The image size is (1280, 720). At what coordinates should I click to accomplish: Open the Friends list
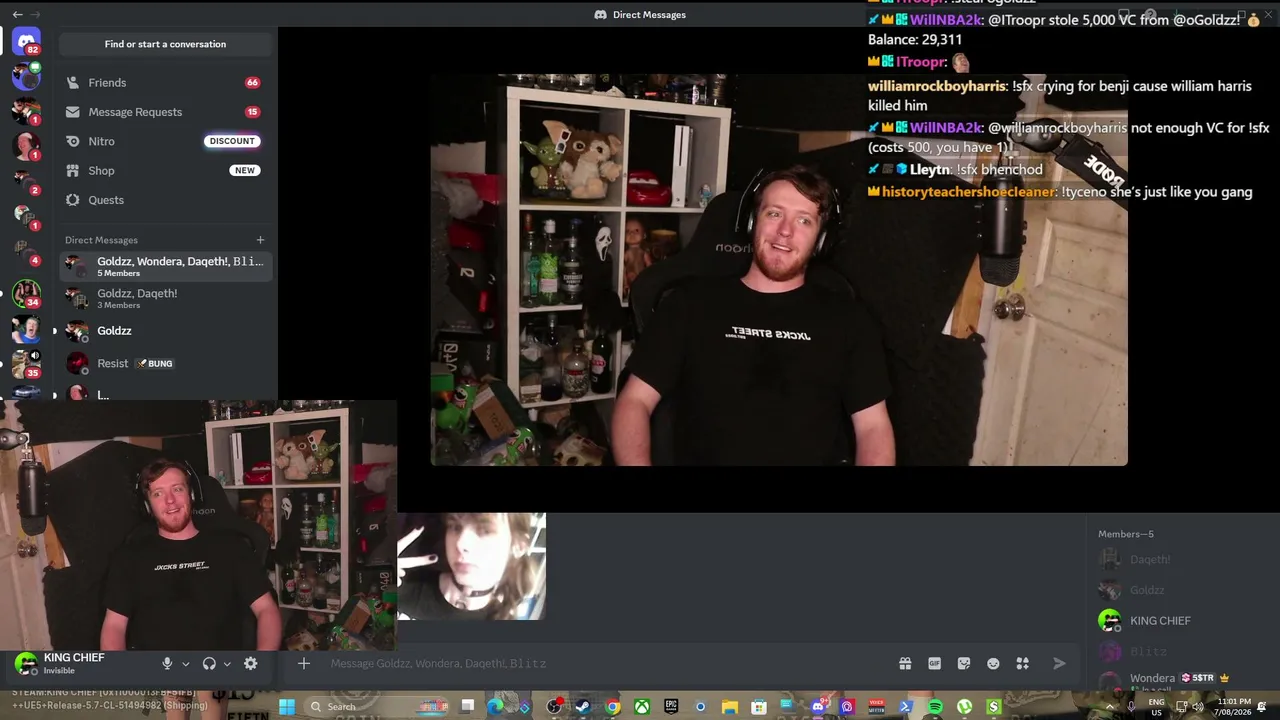coord(165,83)
